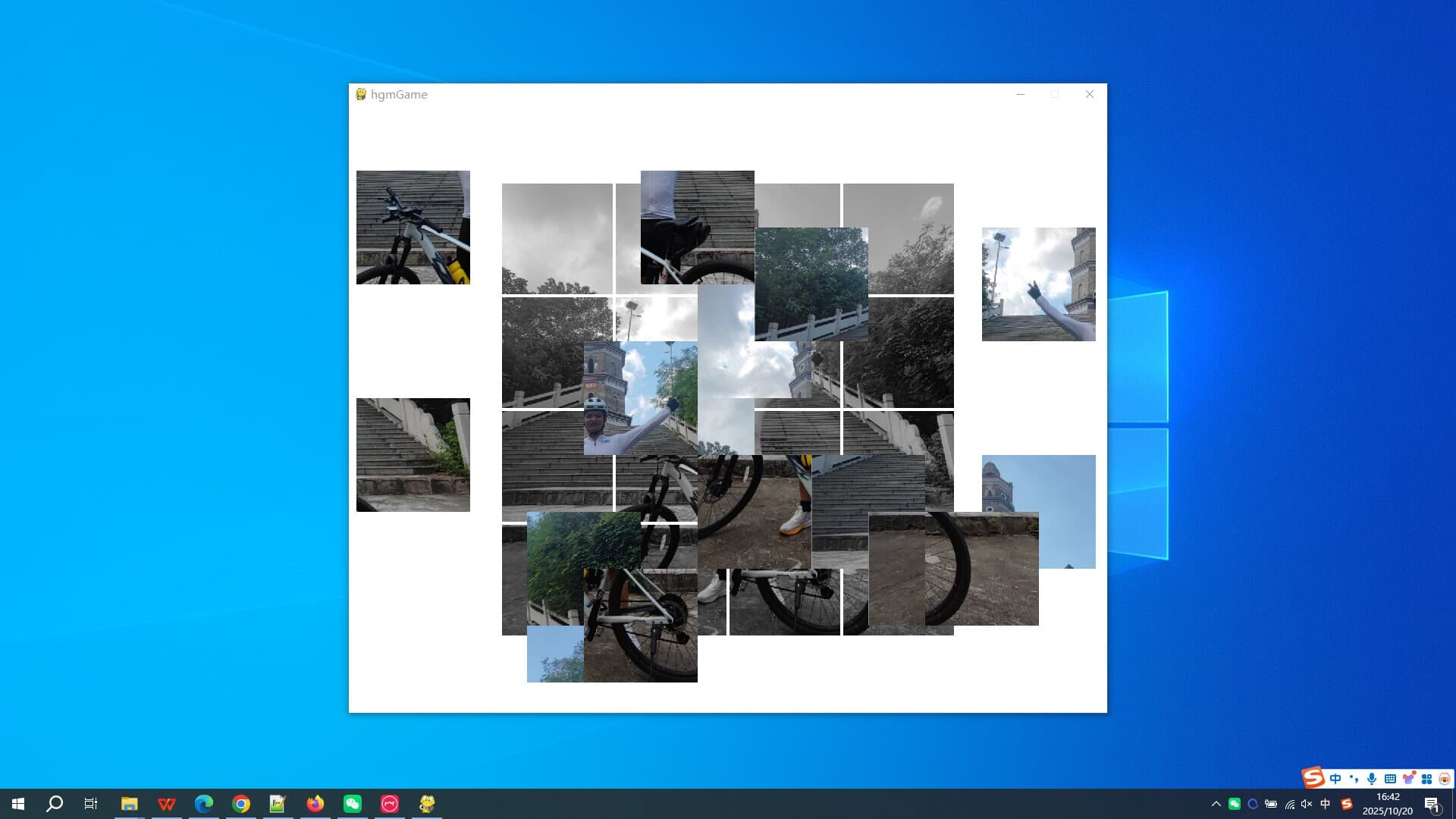
Task: Select the white sneaker wheel piece
Action: click(x=754, y=512)
